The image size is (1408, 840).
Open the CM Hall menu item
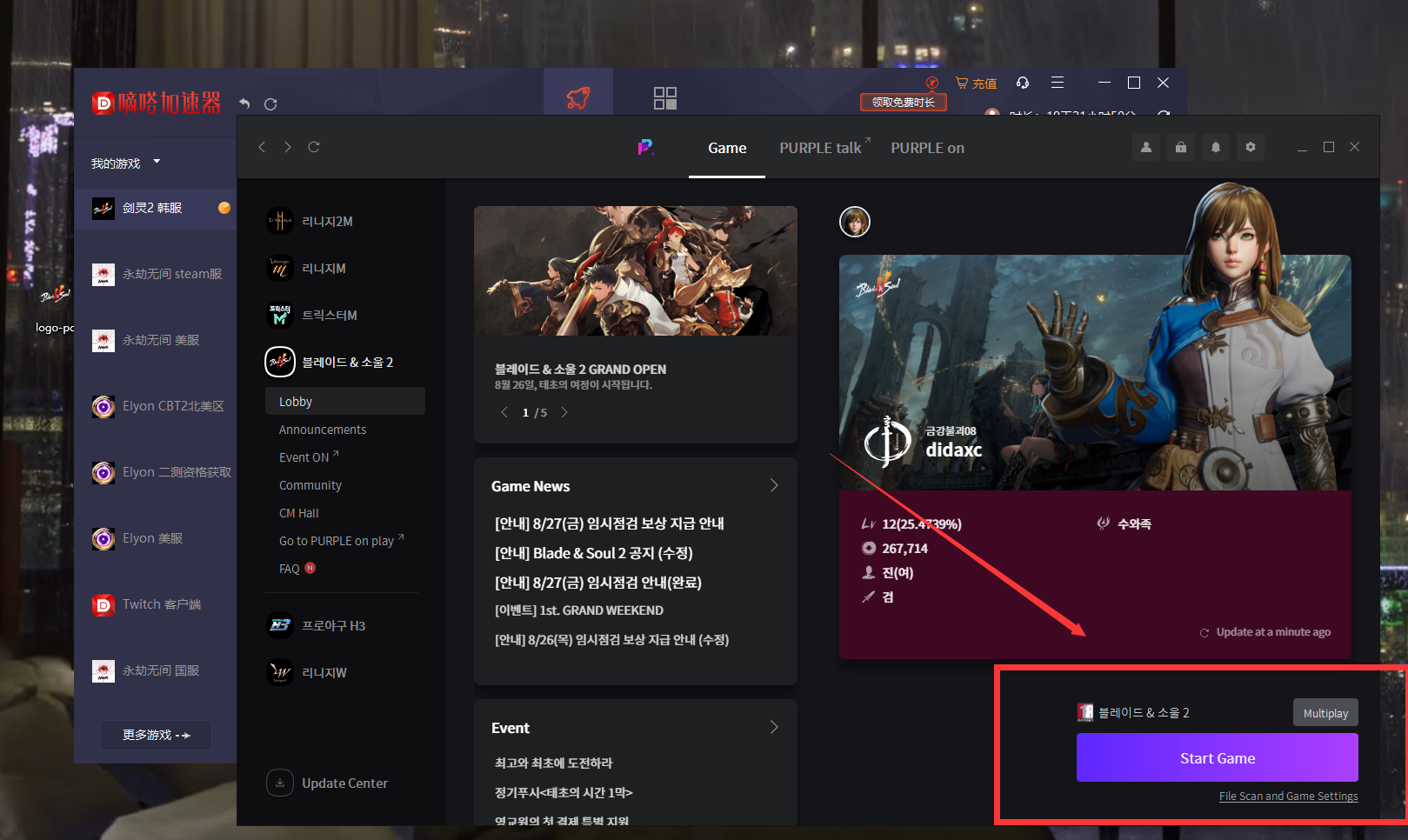click(x=299, y=513)
